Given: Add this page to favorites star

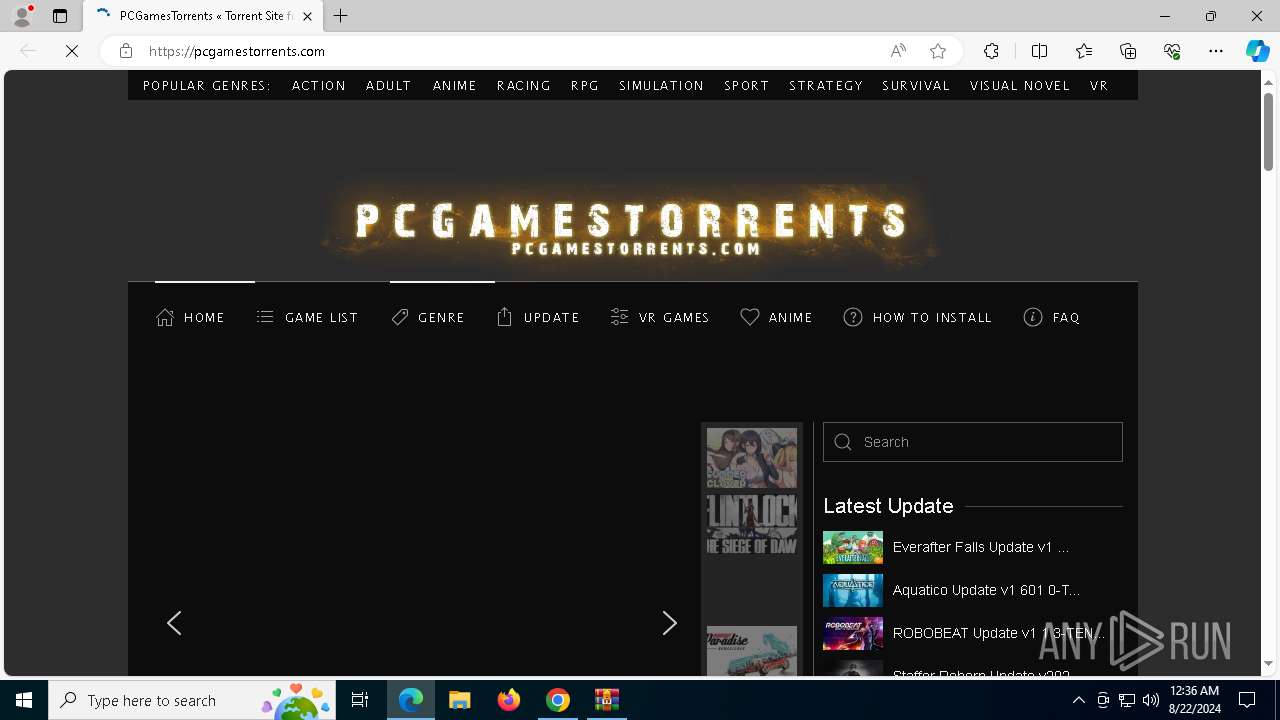Looking at the screenshot, I should 938,51.
